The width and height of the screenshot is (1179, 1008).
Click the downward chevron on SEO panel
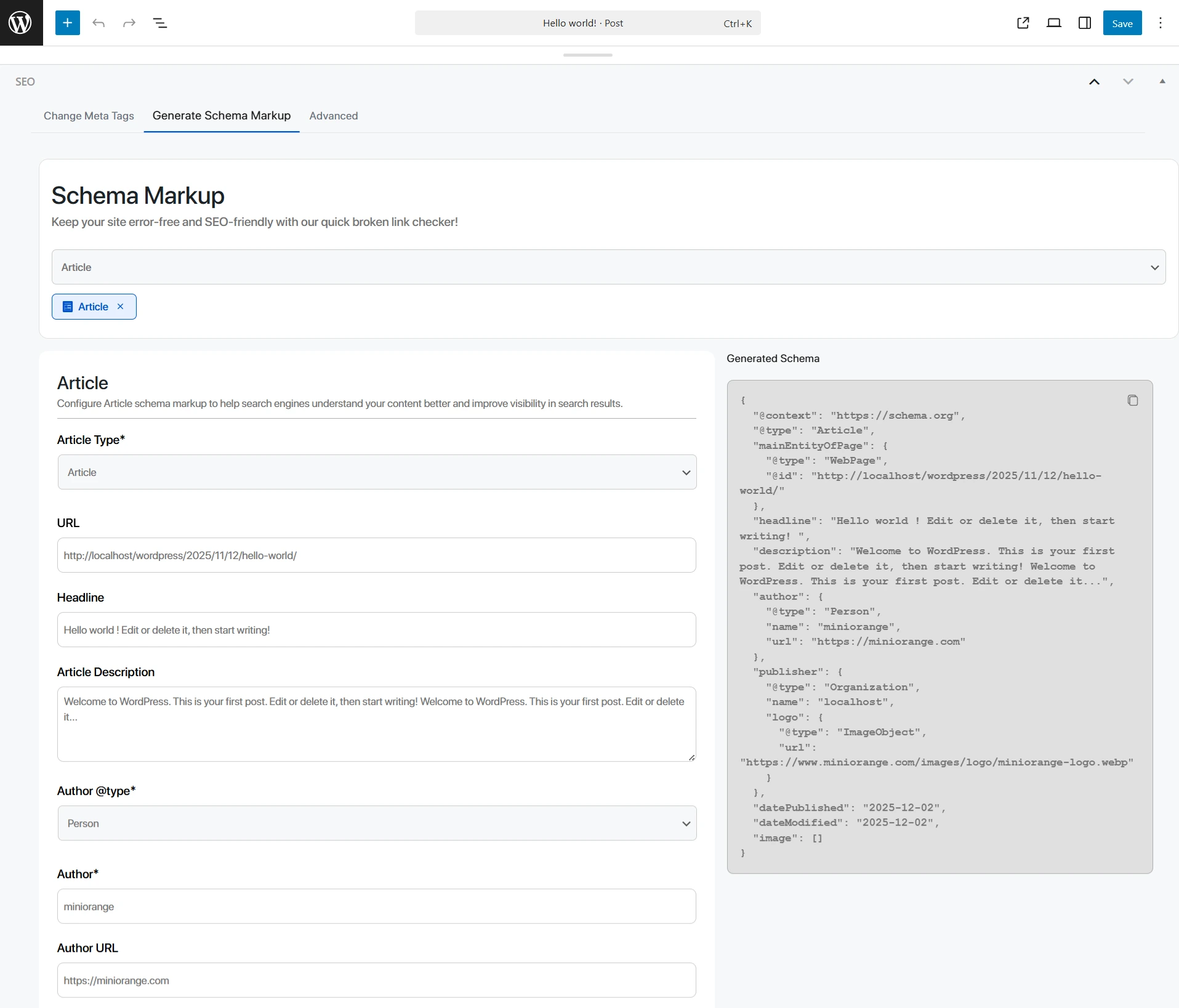pyautogui.click(x=1127, y=81)
